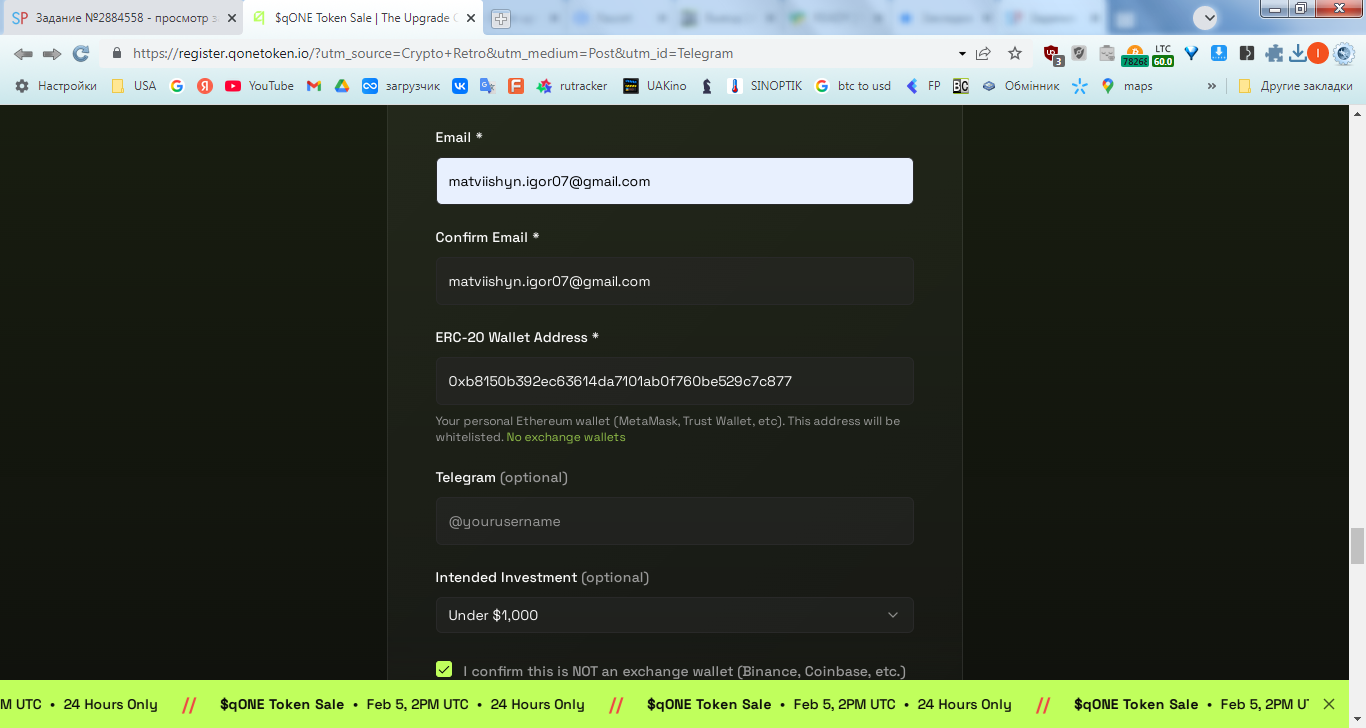Open the blue diamond extension
Viewport: 1366px width, 728px height.
[1191, 54]
